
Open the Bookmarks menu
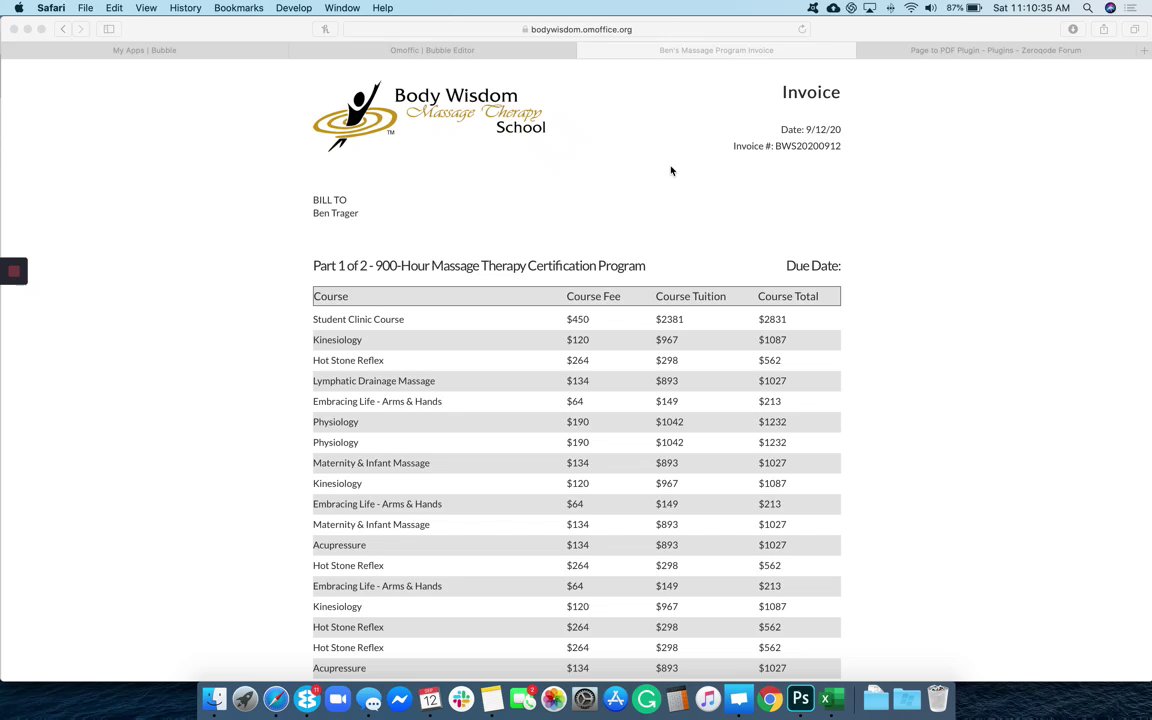click(x=239, y=8)
